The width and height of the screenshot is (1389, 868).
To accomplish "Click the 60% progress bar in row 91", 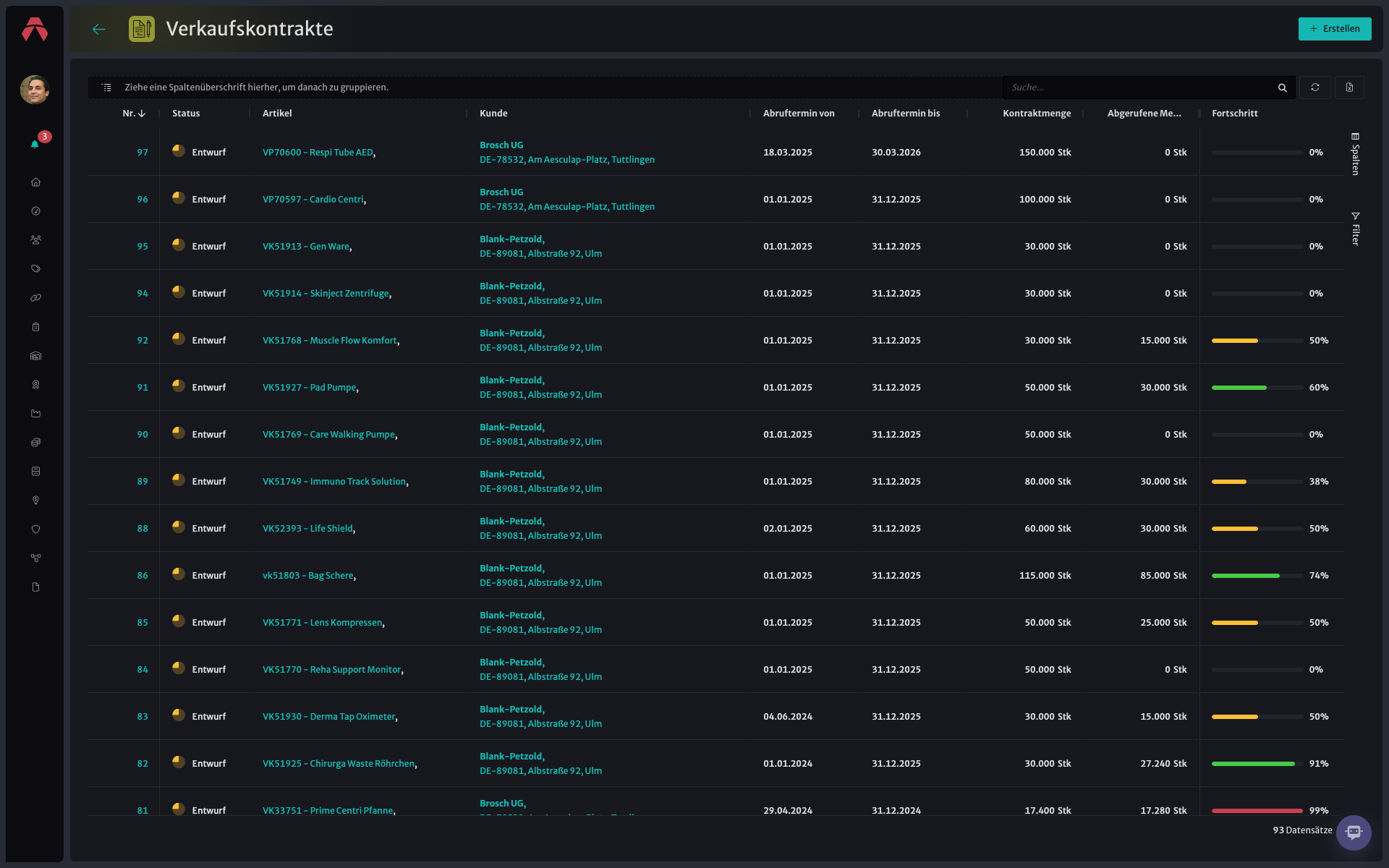I will (x=1257, y=388).
